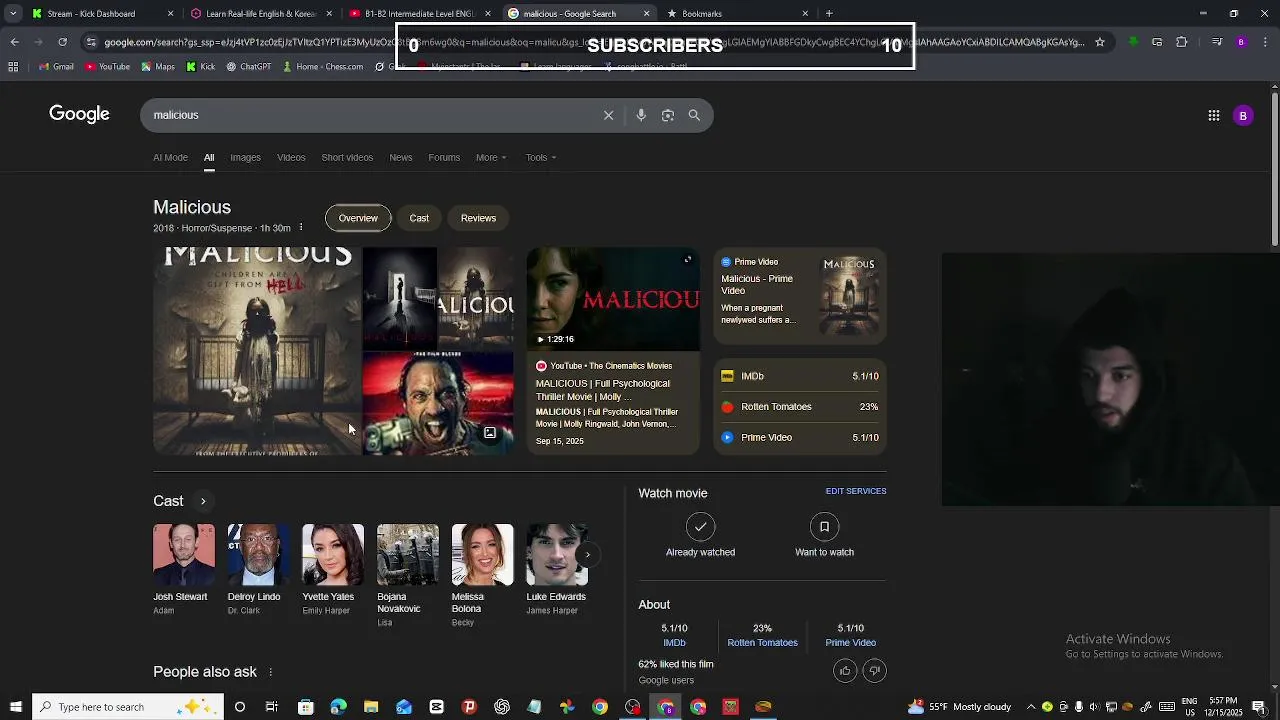Expand the More search filters dropdown

491,157
